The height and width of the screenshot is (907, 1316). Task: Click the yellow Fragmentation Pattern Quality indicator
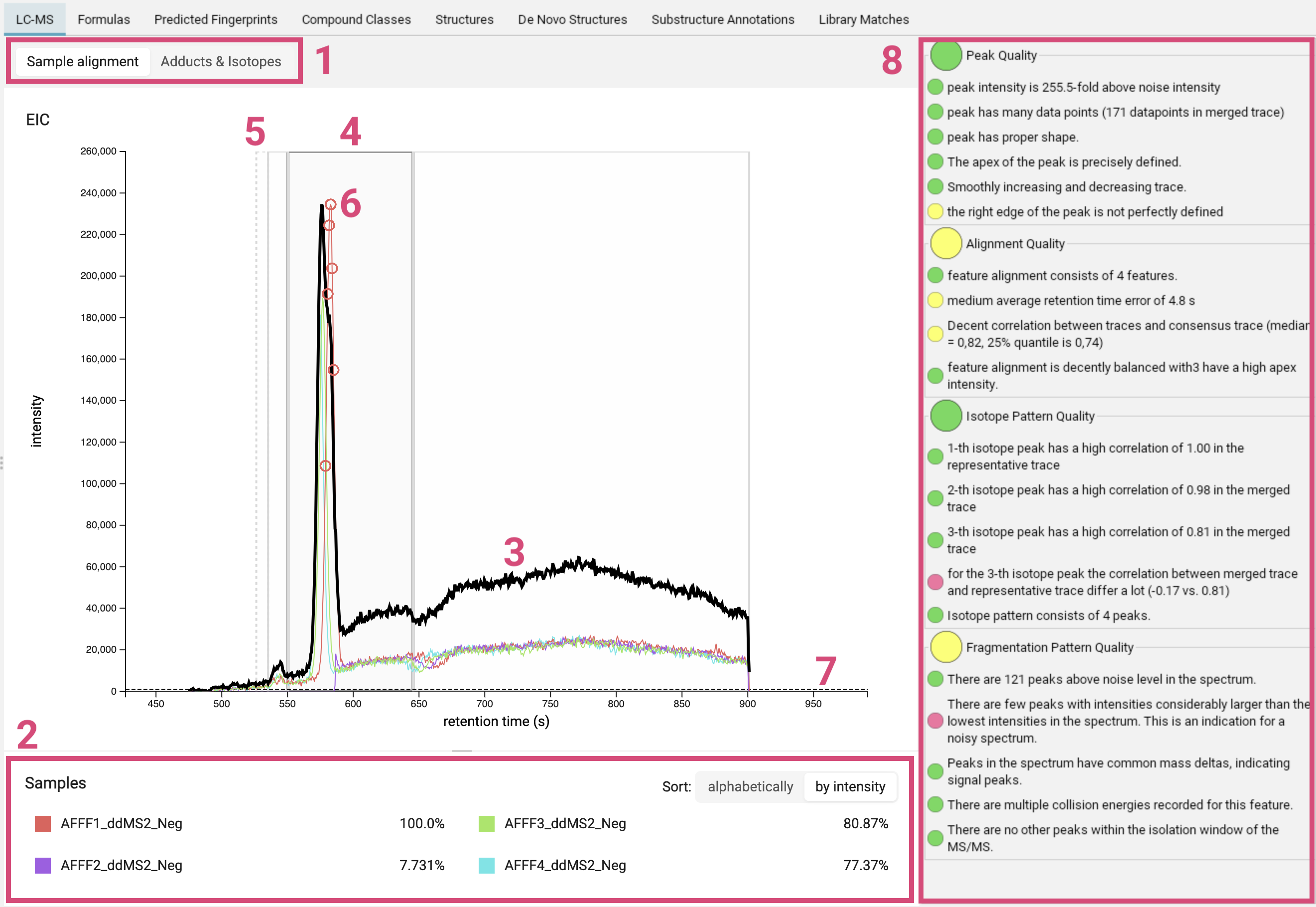point(946,647)
